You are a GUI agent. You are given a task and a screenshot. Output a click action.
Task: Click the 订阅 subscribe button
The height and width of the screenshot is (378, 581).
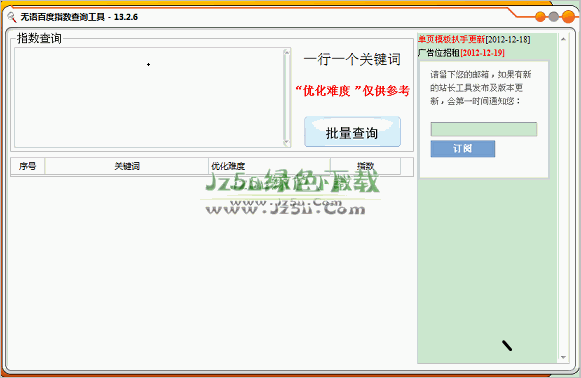point(462,149)
